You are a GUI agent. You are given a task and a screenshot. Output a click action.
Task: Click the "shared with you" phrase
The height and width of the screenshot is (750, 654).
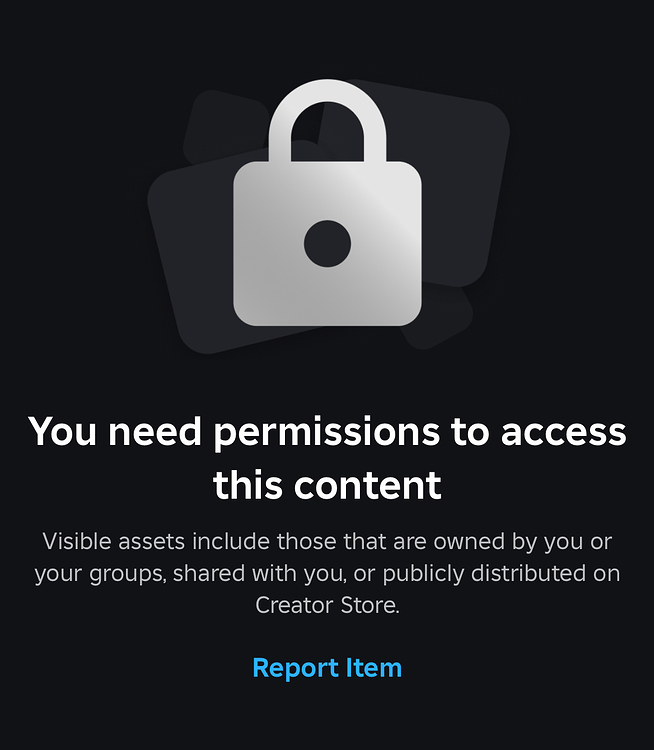(259, 574)
